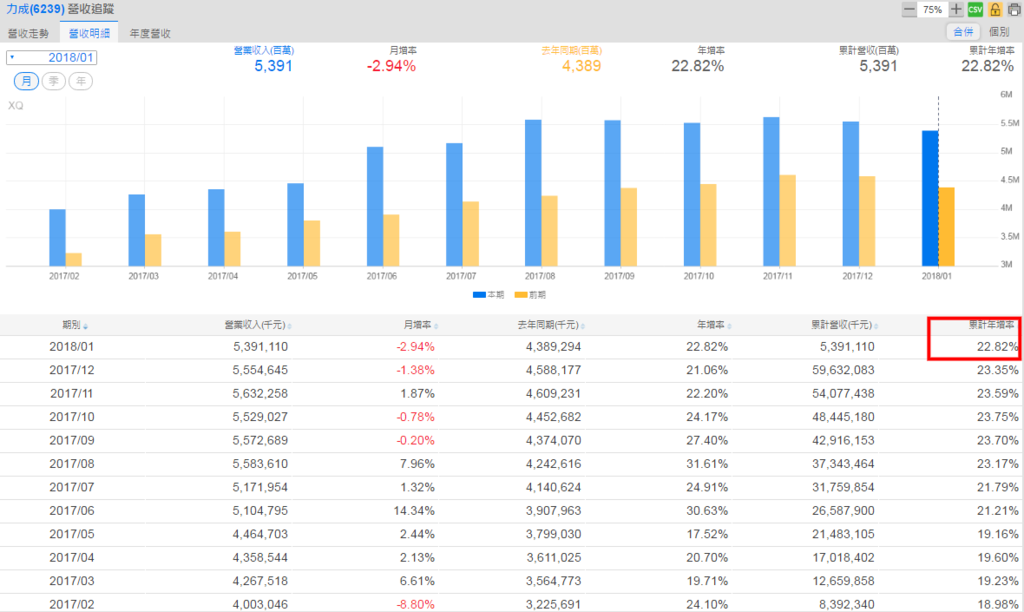Sort table by 月增率 column
This screenshot has height=612, width=1024.
click(420, 325)
